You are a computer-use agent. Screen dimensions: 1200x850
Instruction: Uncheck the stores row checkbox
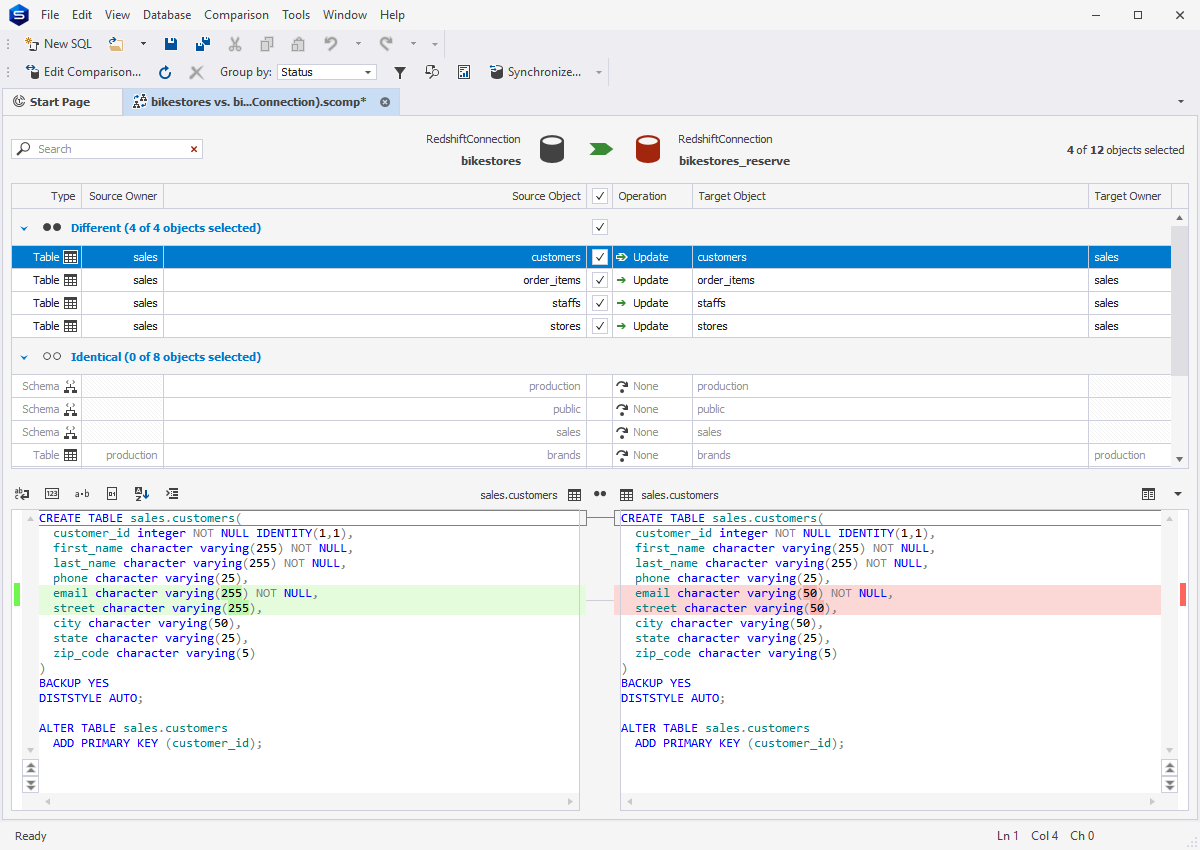click(600, 326)
